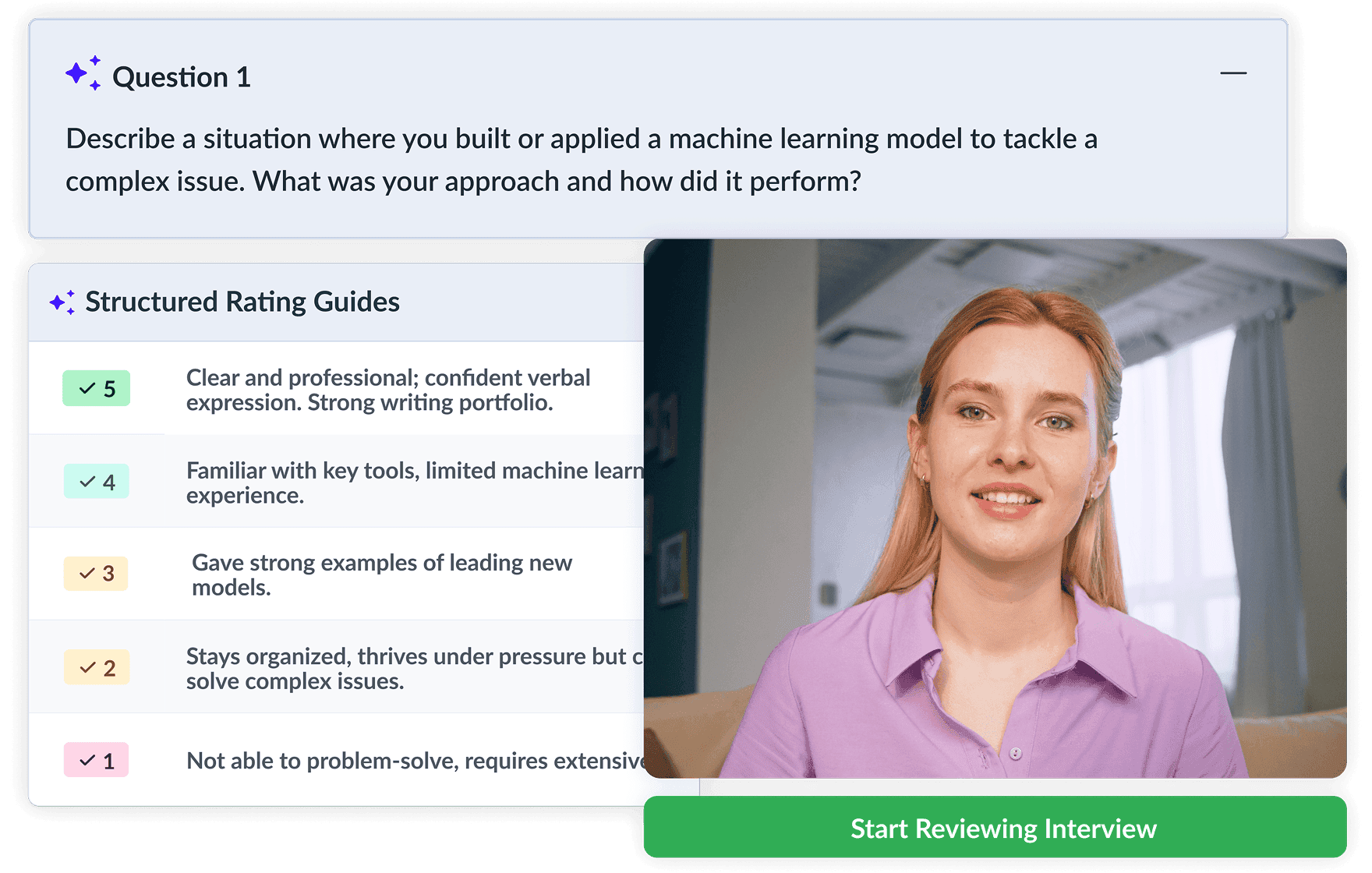
Task: Click the 'Gave strong examples of leading new models' text
Action: point(382,574)
